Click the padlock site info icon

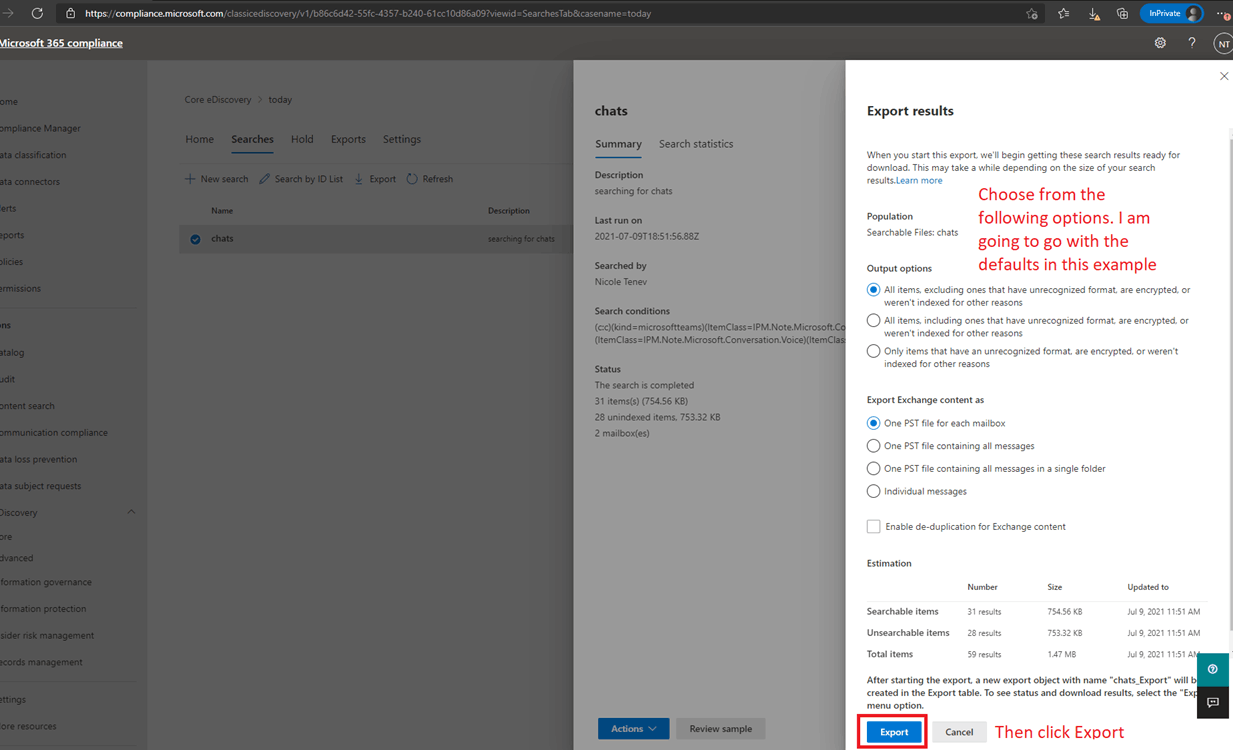coord(70,14)
